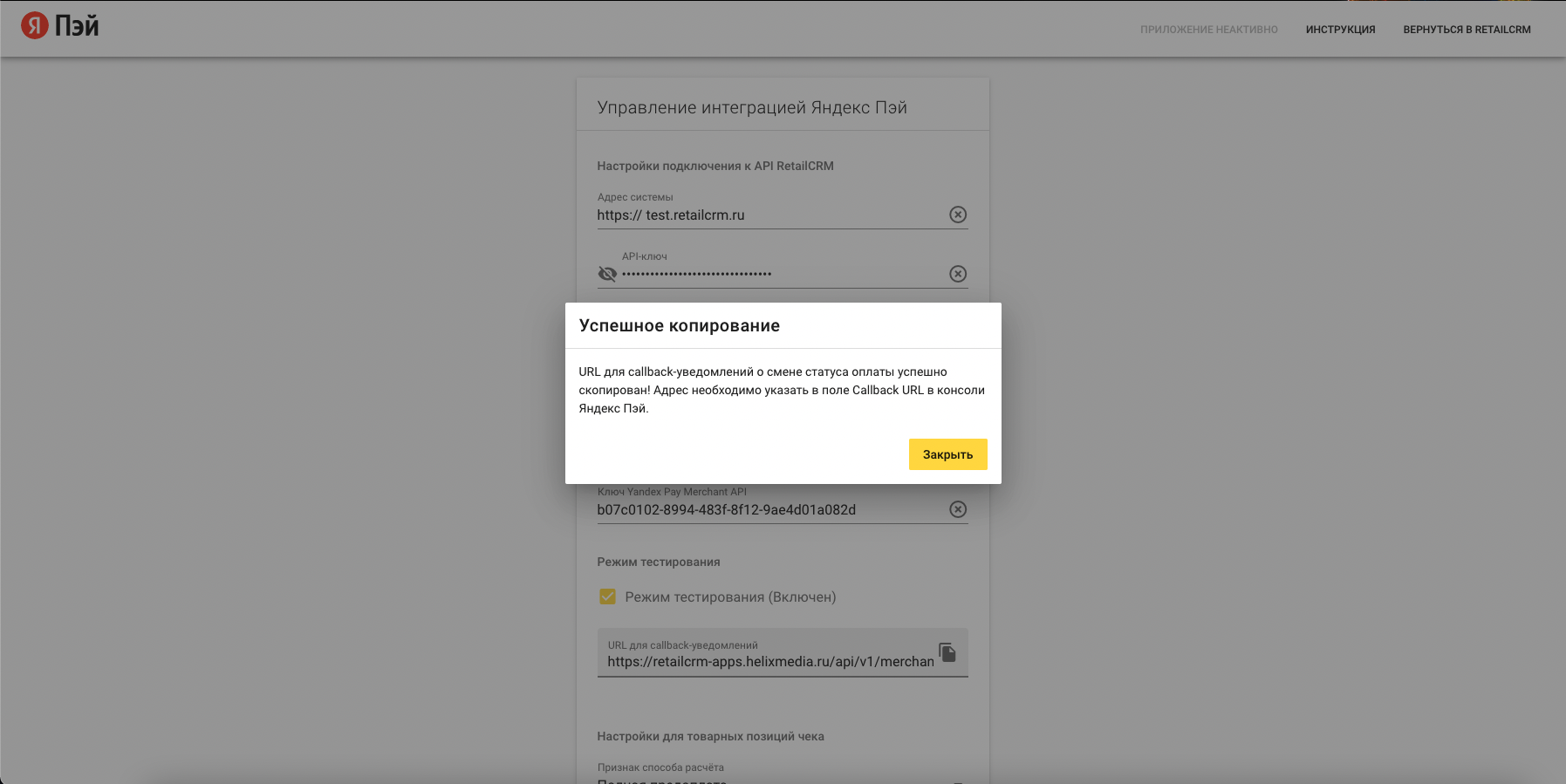The image size is (1566, 784).
Task: Open the Инструкция link
Action: click(x=1340, y=30)
